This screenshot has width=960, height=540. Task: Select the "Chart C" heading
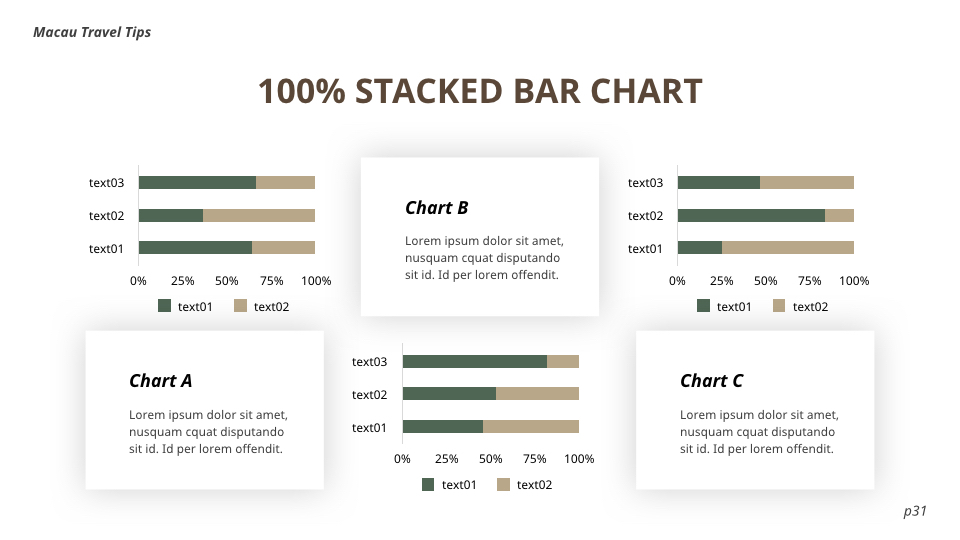(x=711, y=381)
